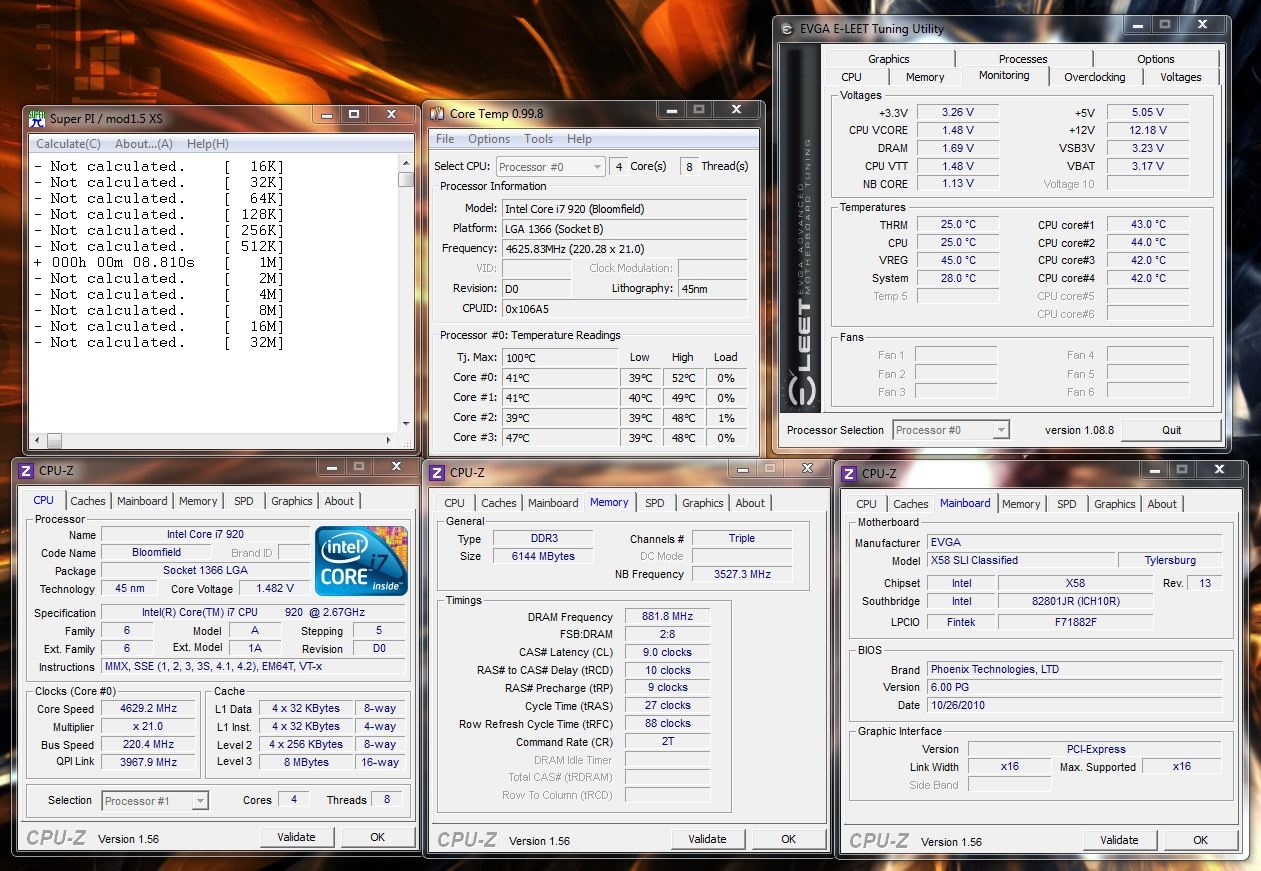Screen dimensions: 1261x871
Task: Click Validate in the CPU-Z Motherboard window
Action: pos(1119,840)
